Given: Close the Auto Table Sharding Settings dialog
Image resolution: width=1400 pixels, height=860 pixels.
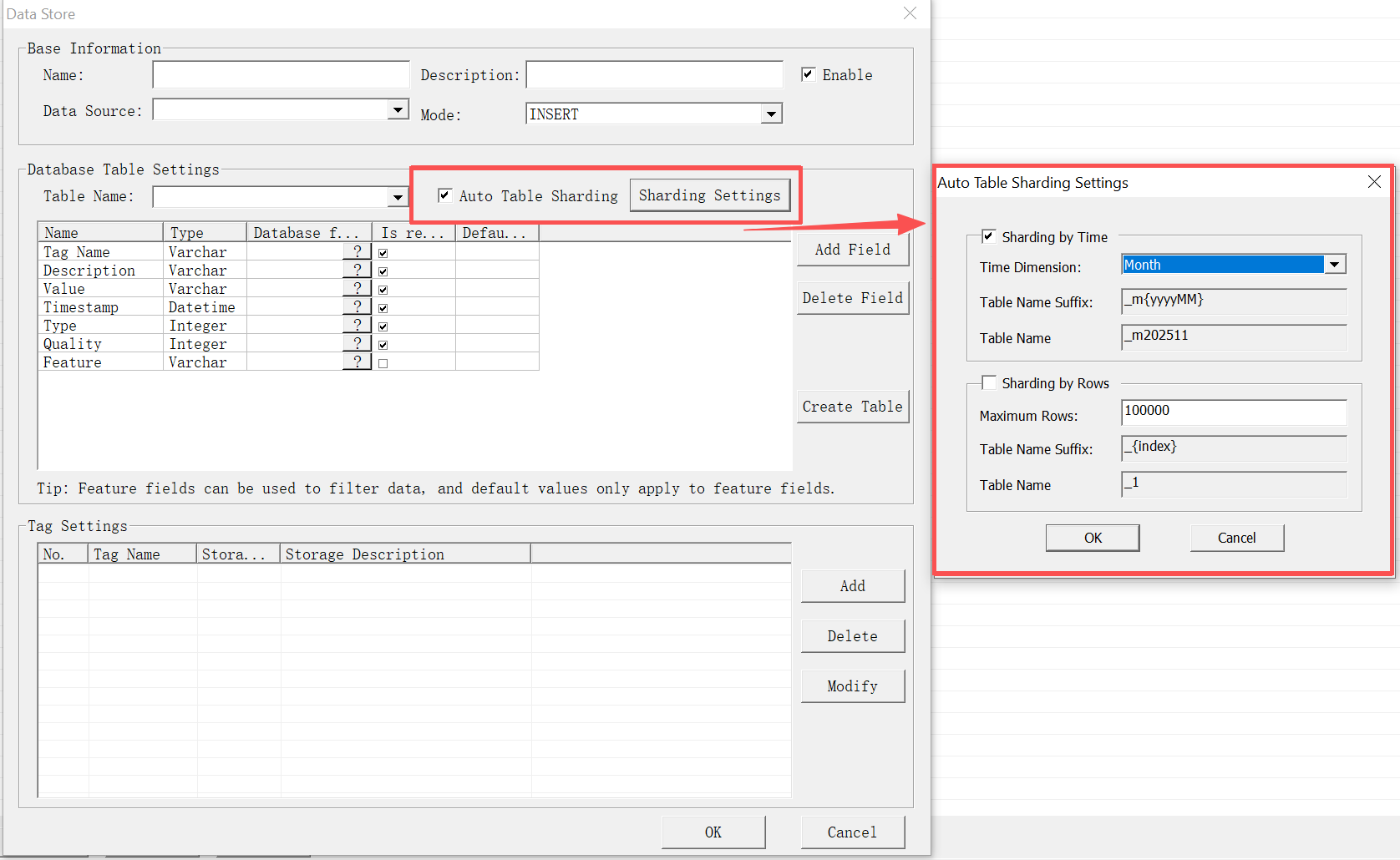Looking at the screenshot, I should (1374, 182).
